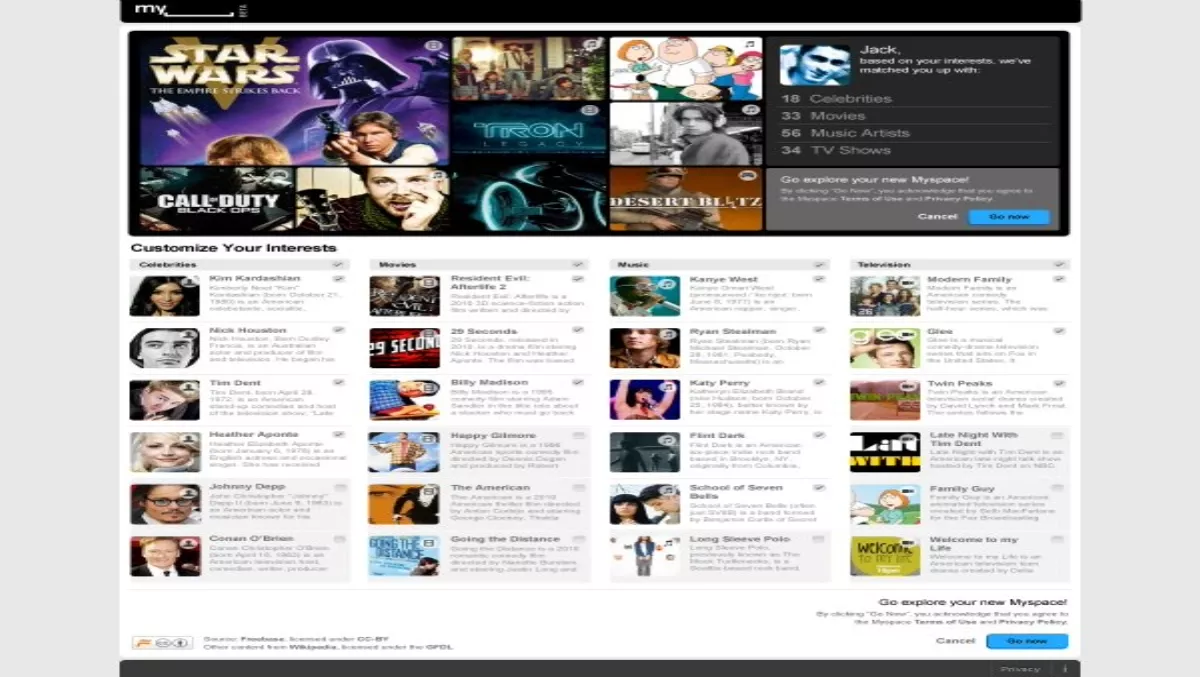Viewport: 1200px width, 677px height.
Task: Click the 18 Celebrities match count
Action: pos(836,99)
